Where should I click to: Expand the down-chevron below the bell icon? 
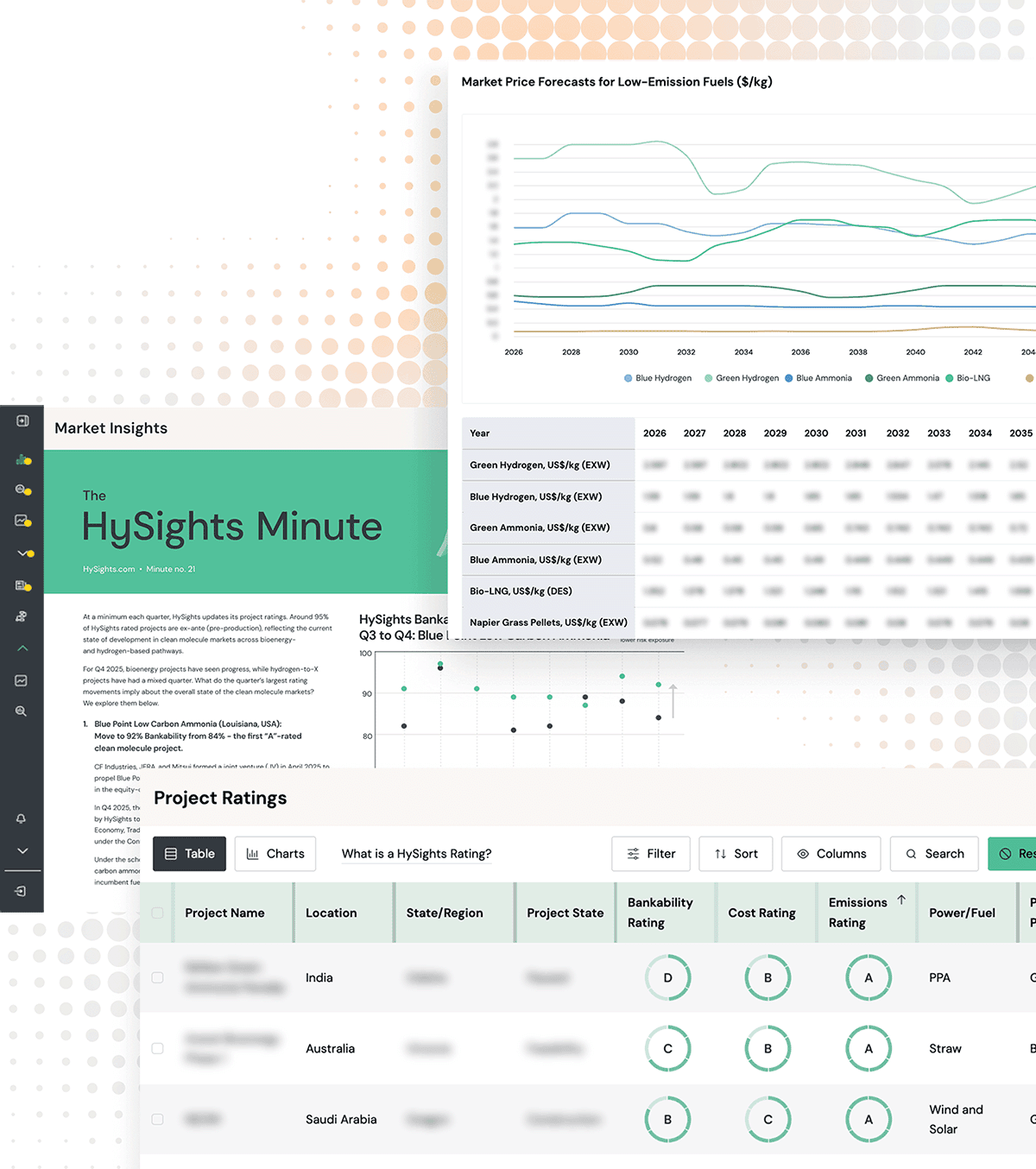22,851
